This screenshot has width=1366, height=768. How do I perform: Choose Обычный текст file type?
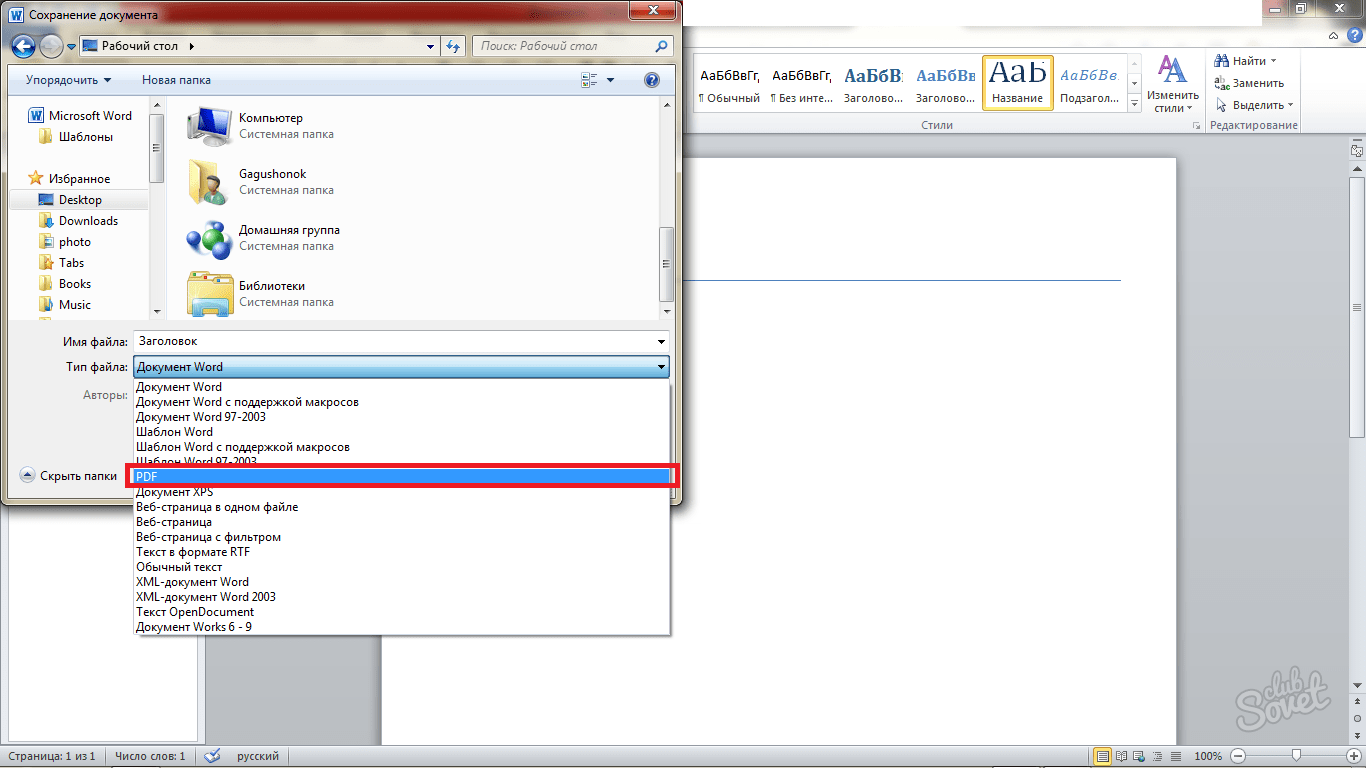(x=401, y=567)
